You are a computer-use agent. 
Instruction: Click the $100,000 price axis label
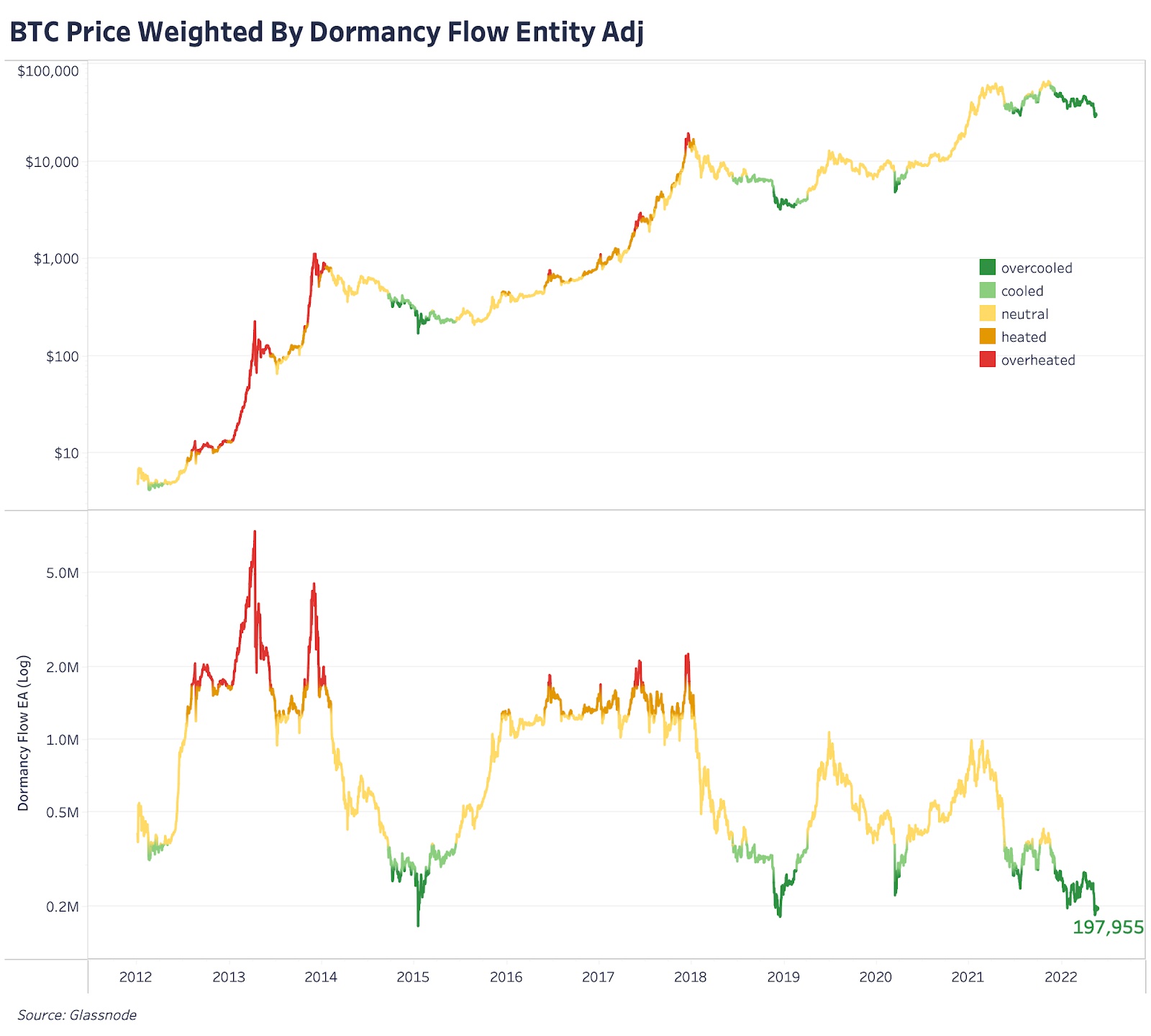(x=48, y=71)
